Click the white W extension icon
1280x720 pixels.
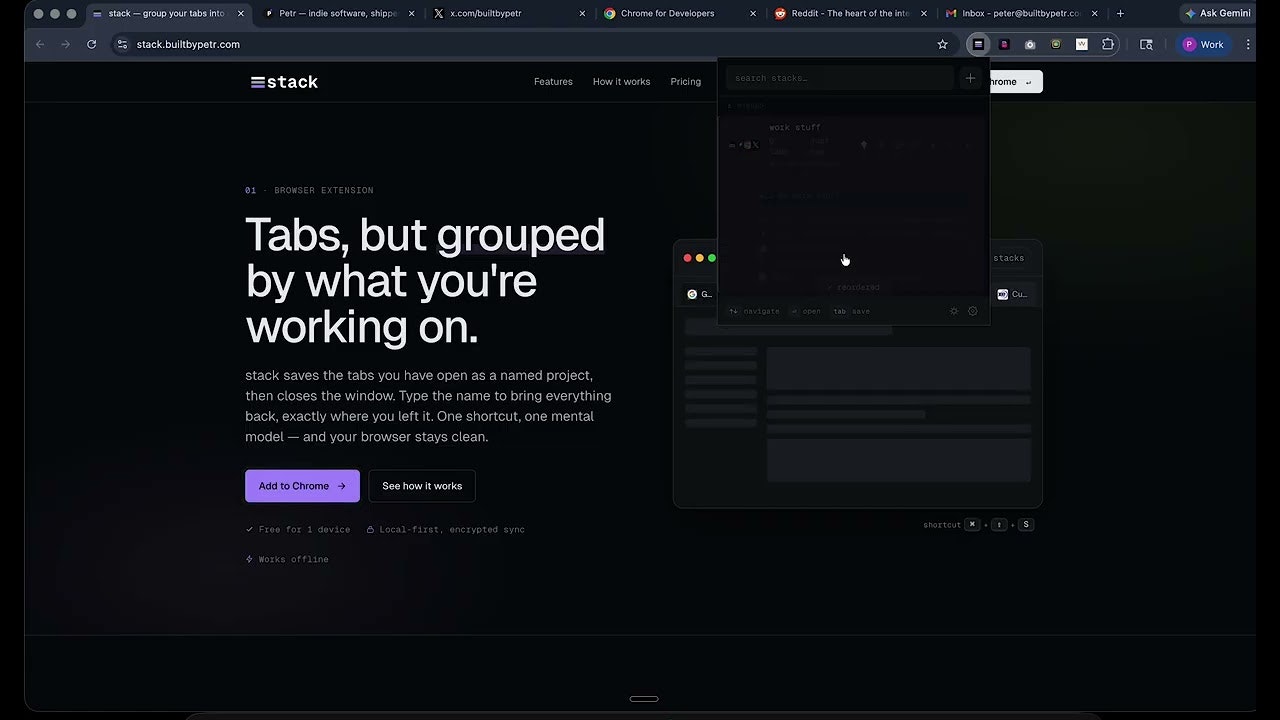pyautogui.click(x=1082, y=44)
